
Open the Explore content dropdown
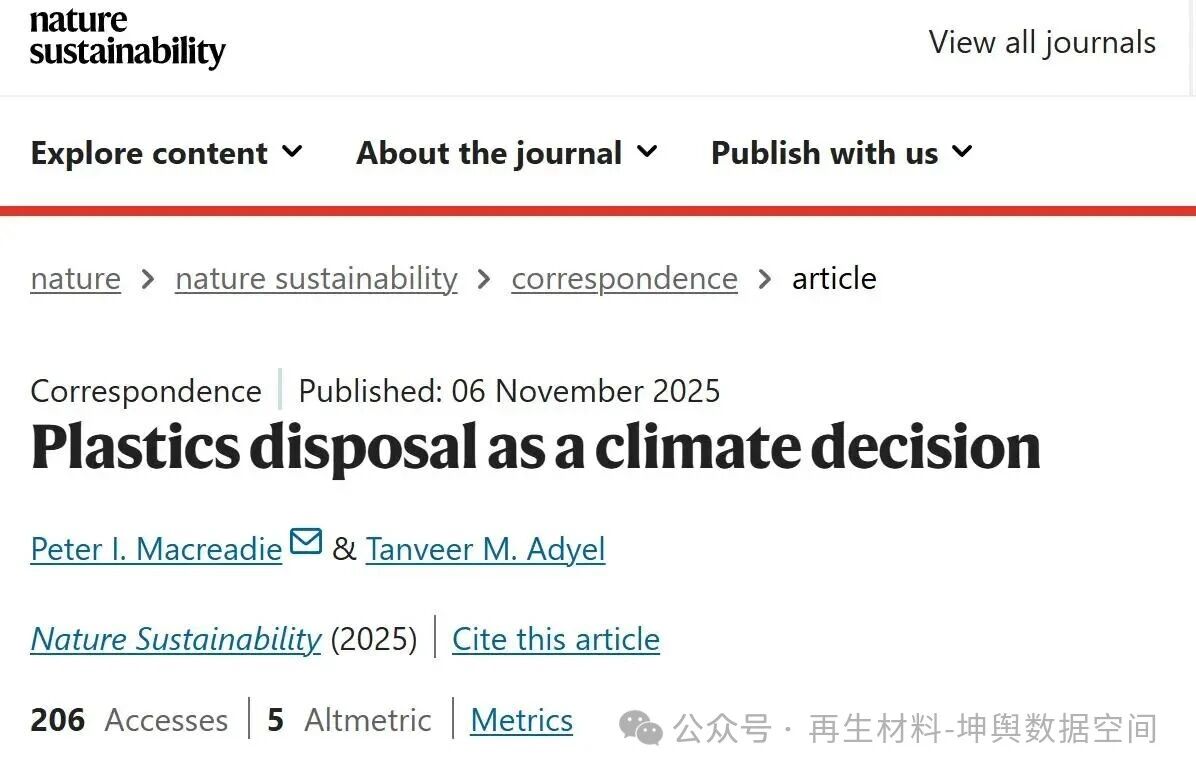(x=150, y=152)
